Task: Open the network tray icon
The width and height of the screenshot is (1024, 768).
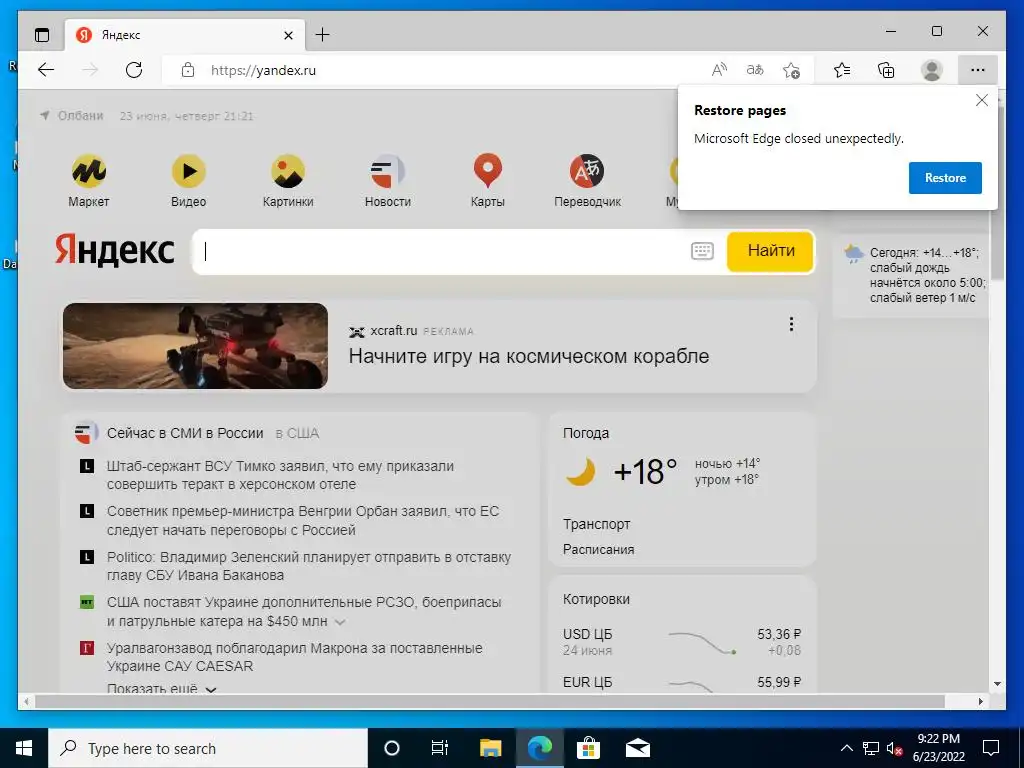Action: click(x=871, y=748)
